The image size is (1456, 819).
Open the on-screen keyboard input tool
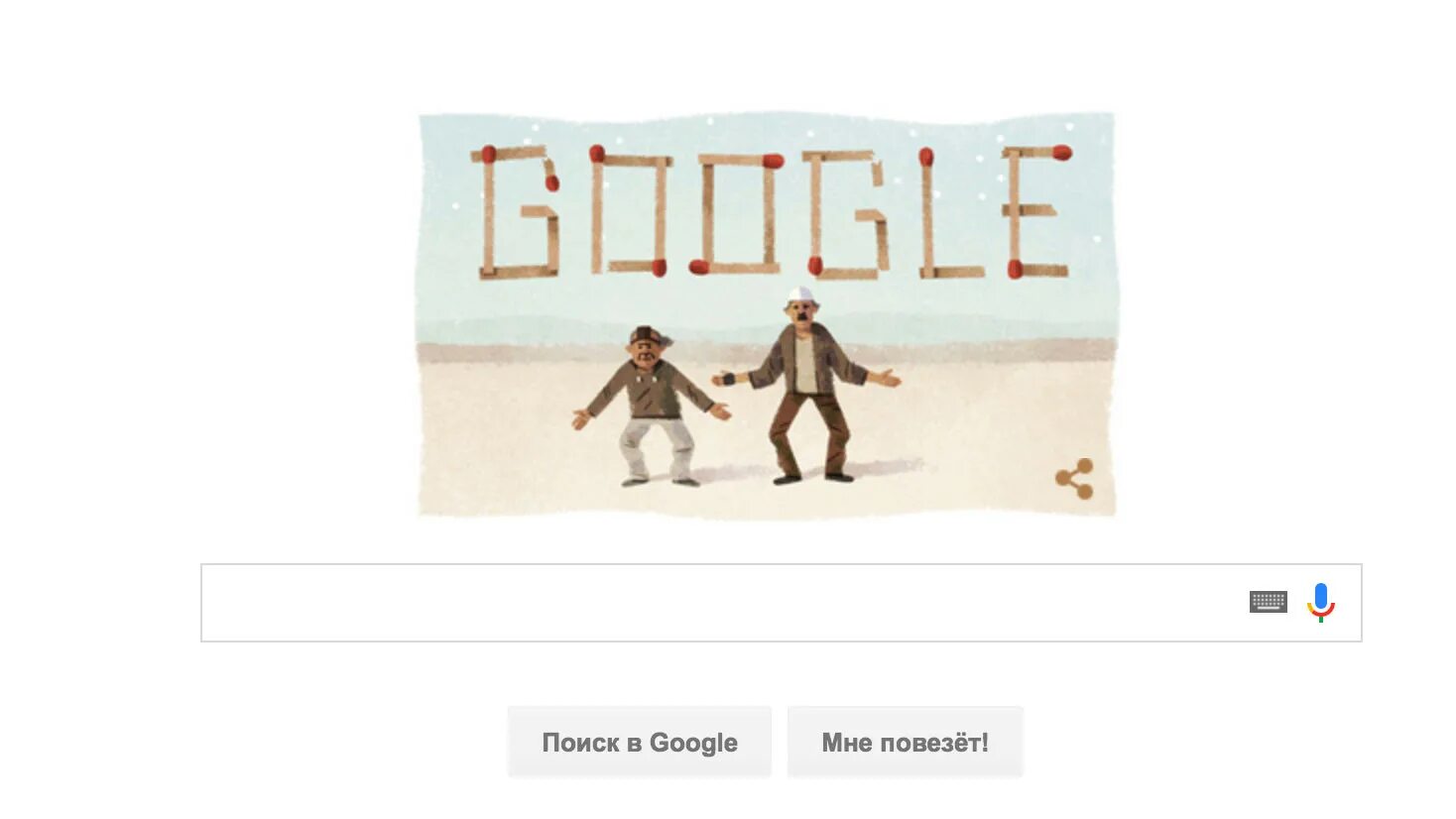(1268, 602)
